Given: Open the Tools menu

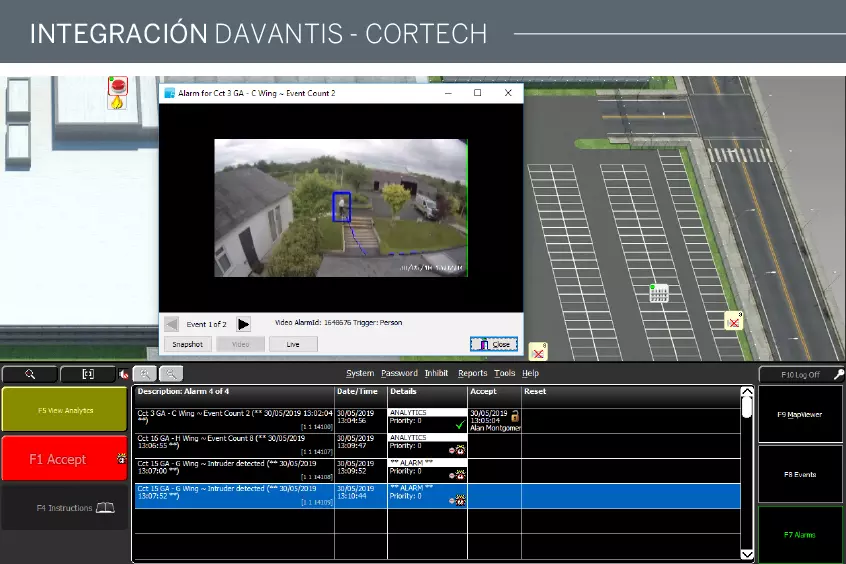Looking at the screenshot, I should click(x=504, y=373).
